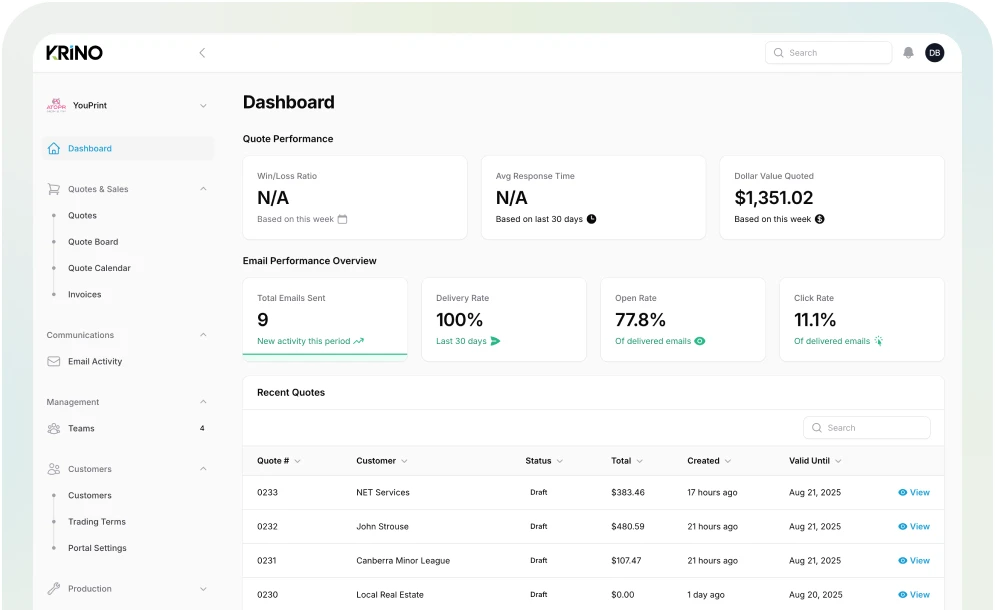The height and width of the screenshot is (610, 995).
Task: View quote 0233 for NET Services
Action: (x=914, y=493)
